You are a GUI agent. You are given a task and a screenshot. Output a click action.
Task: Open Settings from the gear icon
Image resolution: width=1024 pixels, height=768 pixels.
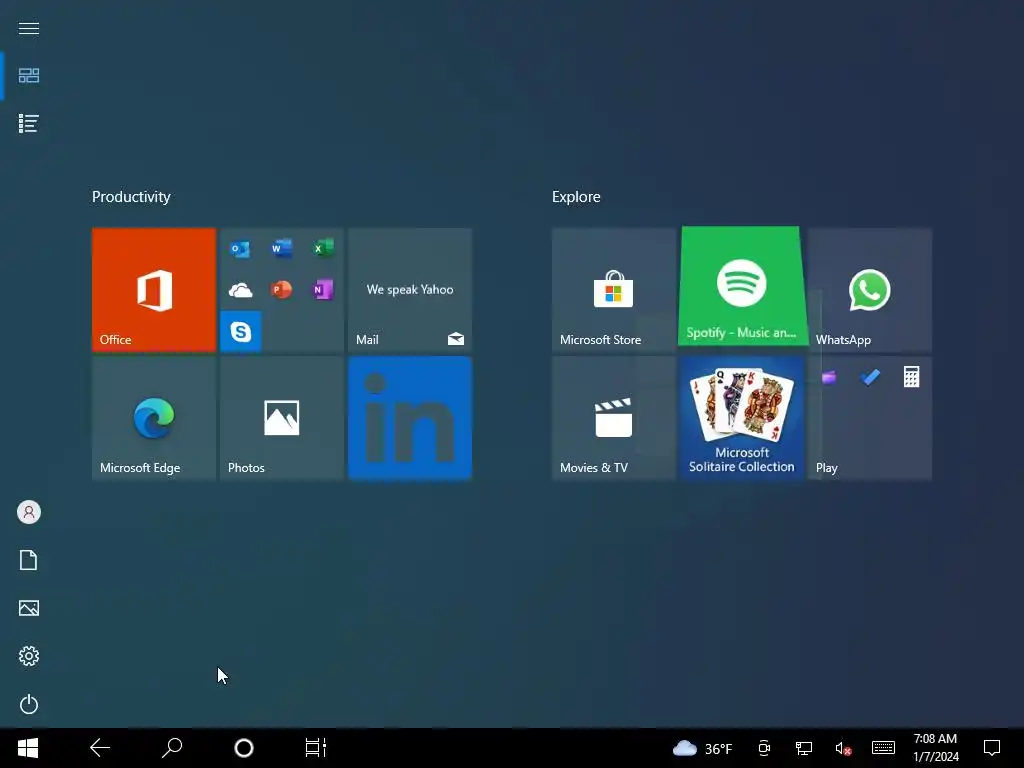point(29,656)
